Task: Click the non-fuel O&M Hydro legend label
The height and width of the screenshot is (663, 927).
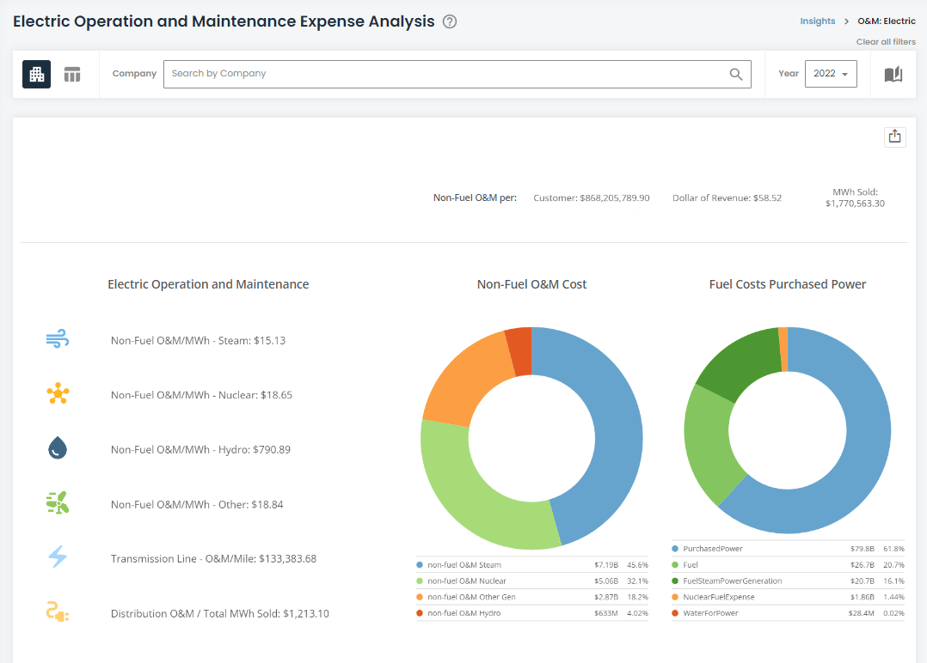Action: 464,613
